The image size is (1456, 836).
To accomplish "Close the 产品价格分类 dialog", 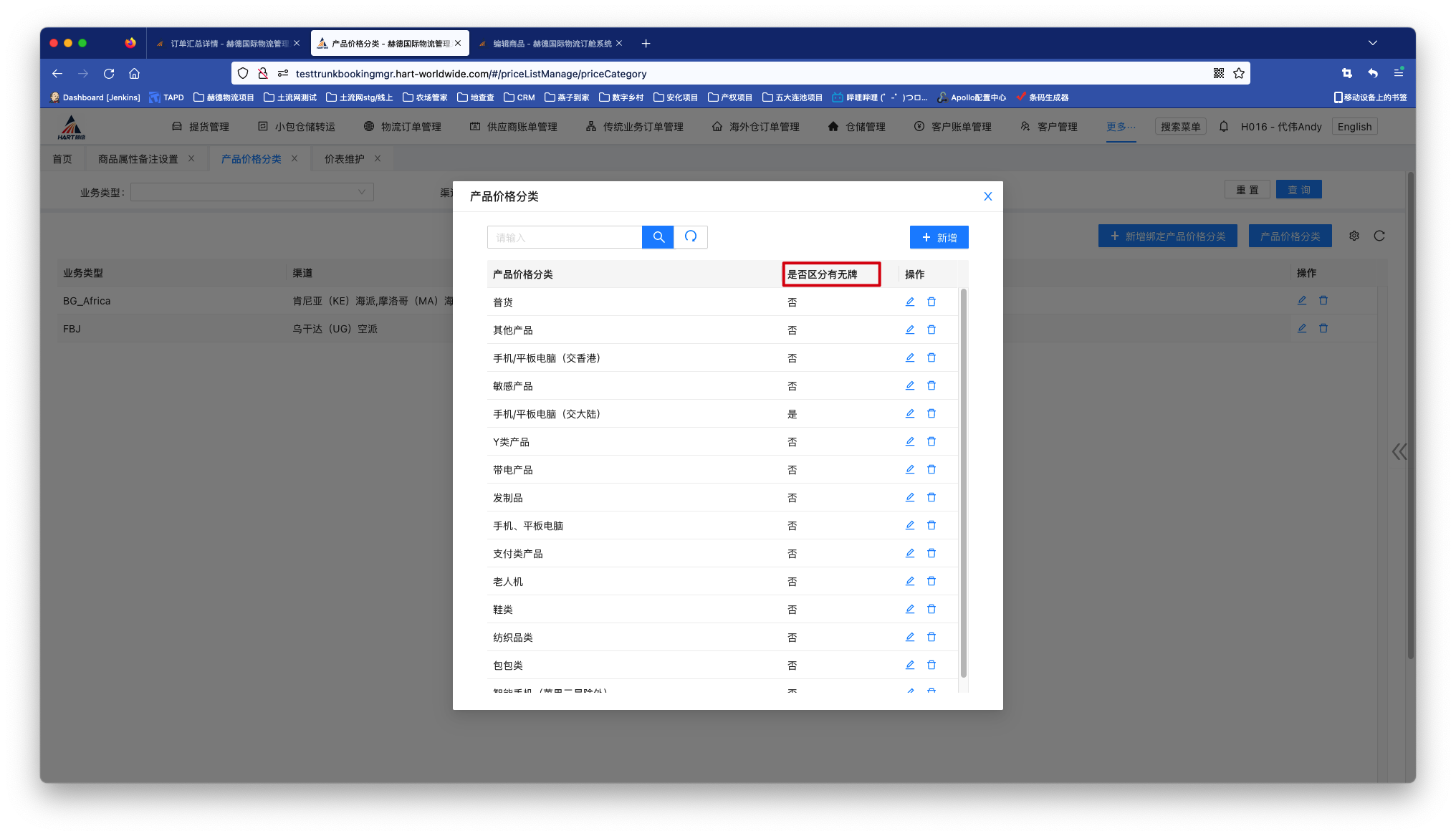I will point(988,196).
